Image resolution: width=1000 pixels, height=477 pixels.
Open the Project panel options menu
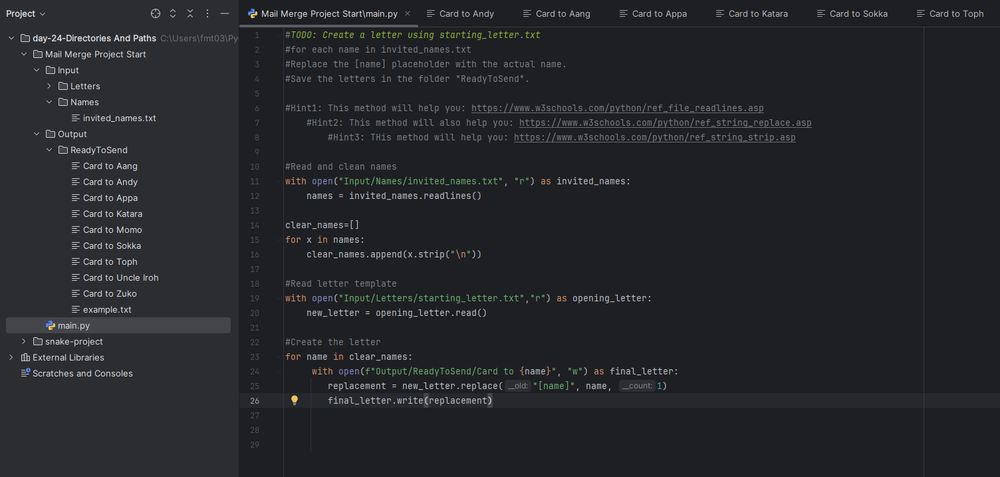207,13
